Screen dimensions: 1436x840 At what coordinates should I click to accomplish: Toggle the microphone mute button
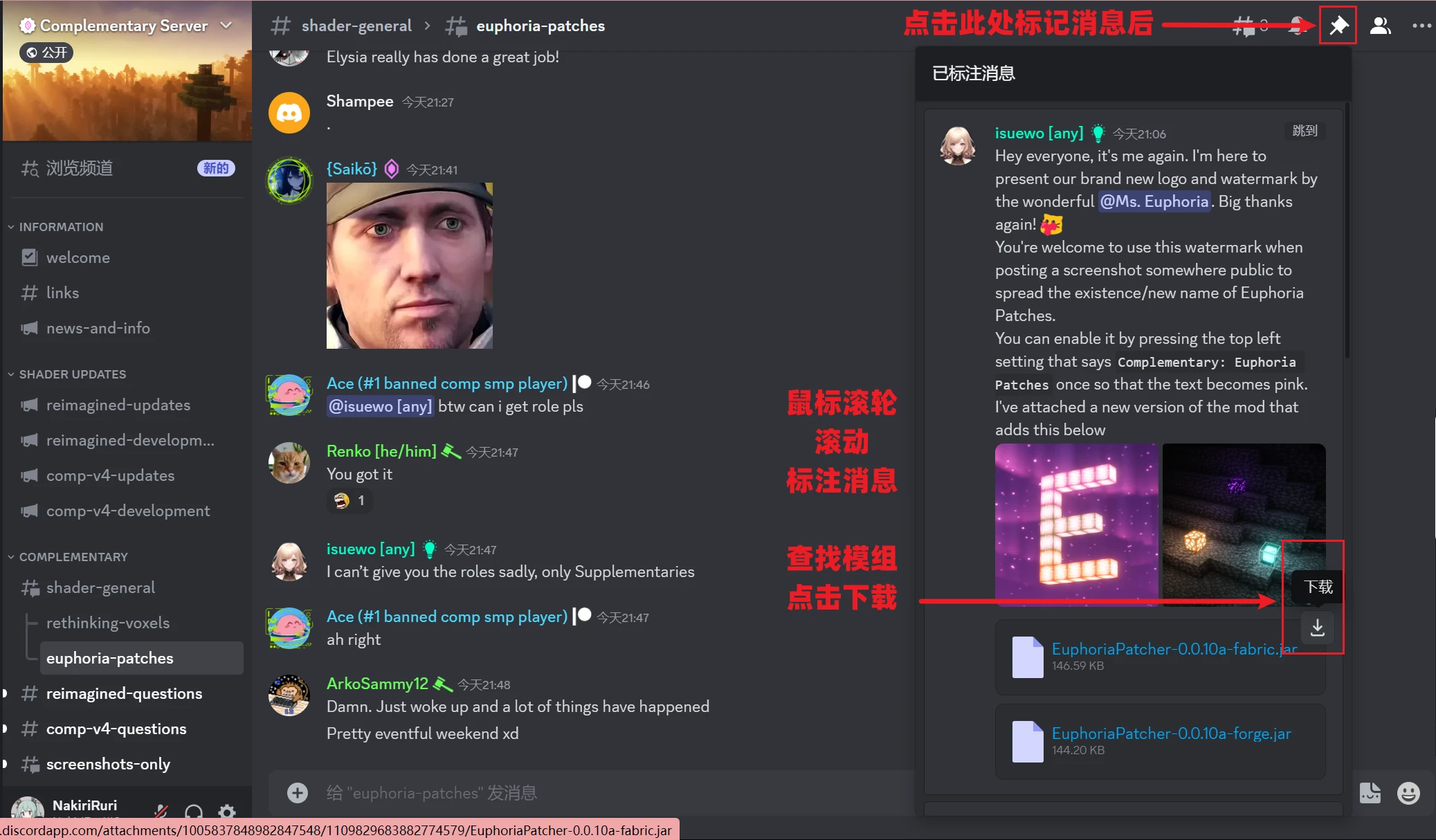(x=161, y=811)
